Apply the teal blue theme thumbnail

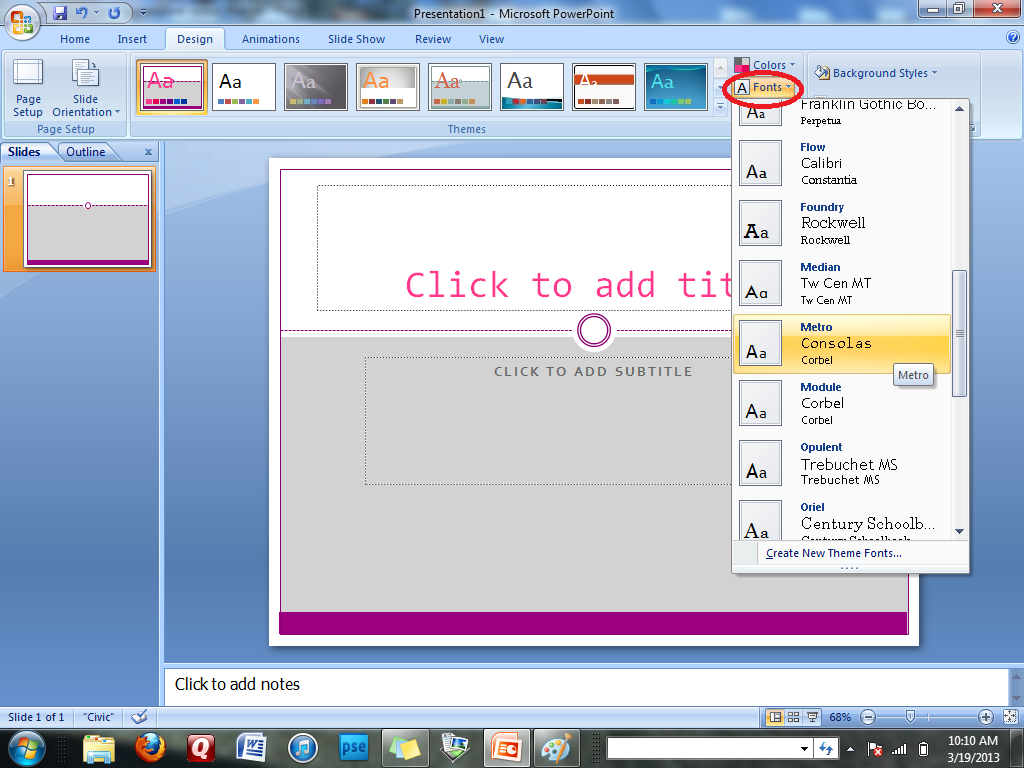point(676,86)
